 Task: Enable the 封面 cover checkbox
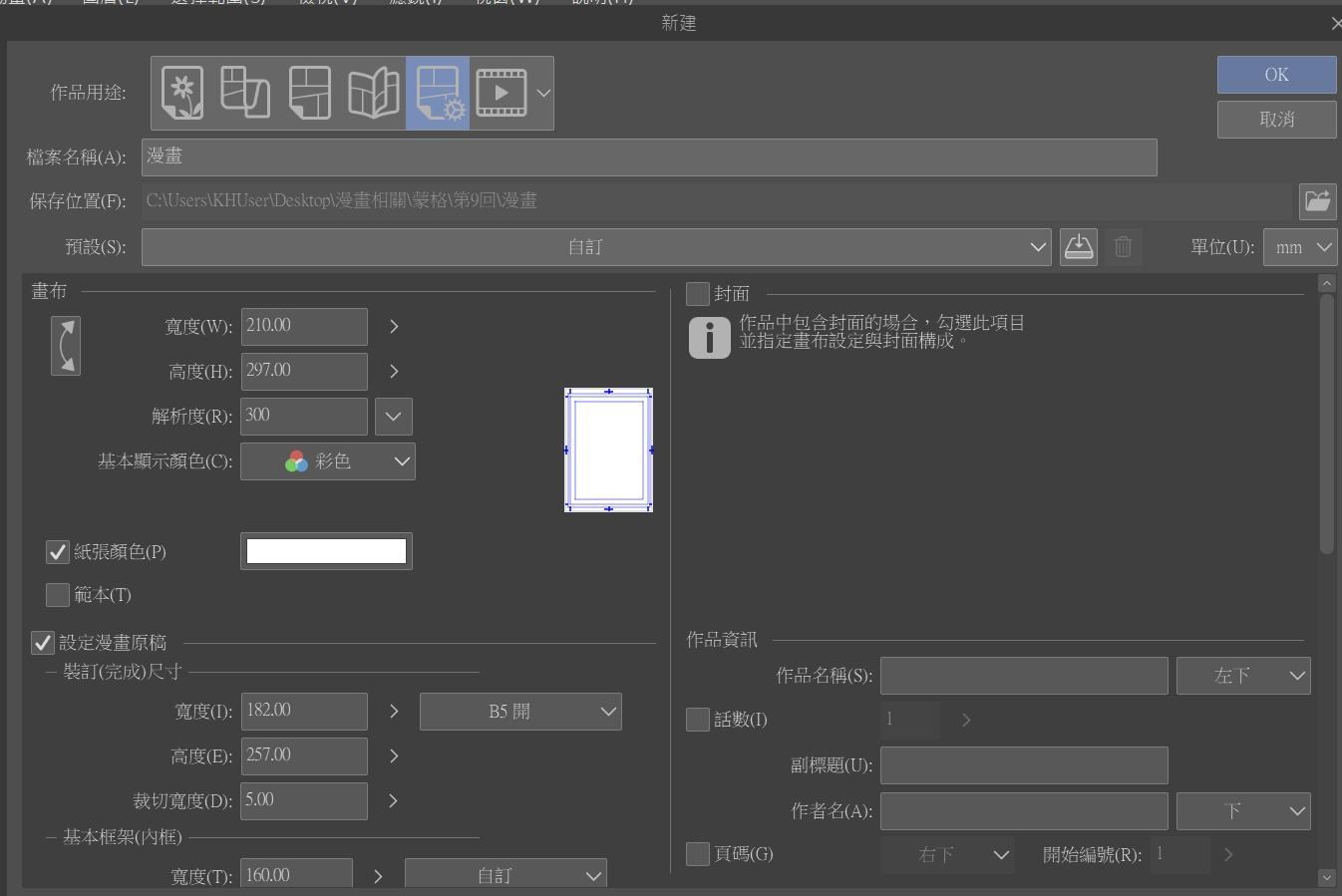point(698,294)
